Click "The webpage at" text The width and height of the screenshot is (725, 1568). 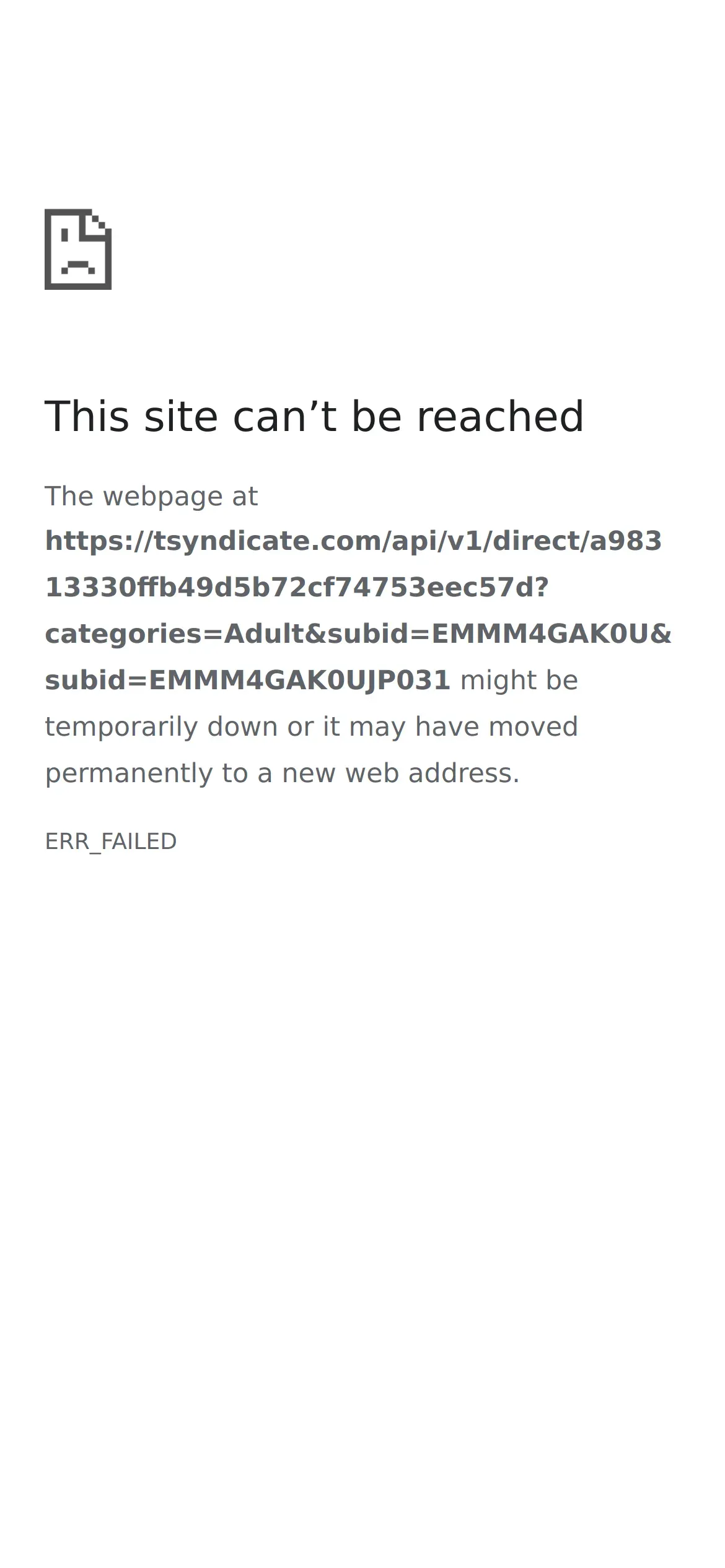pyautogui.click(x=151, y=497)
